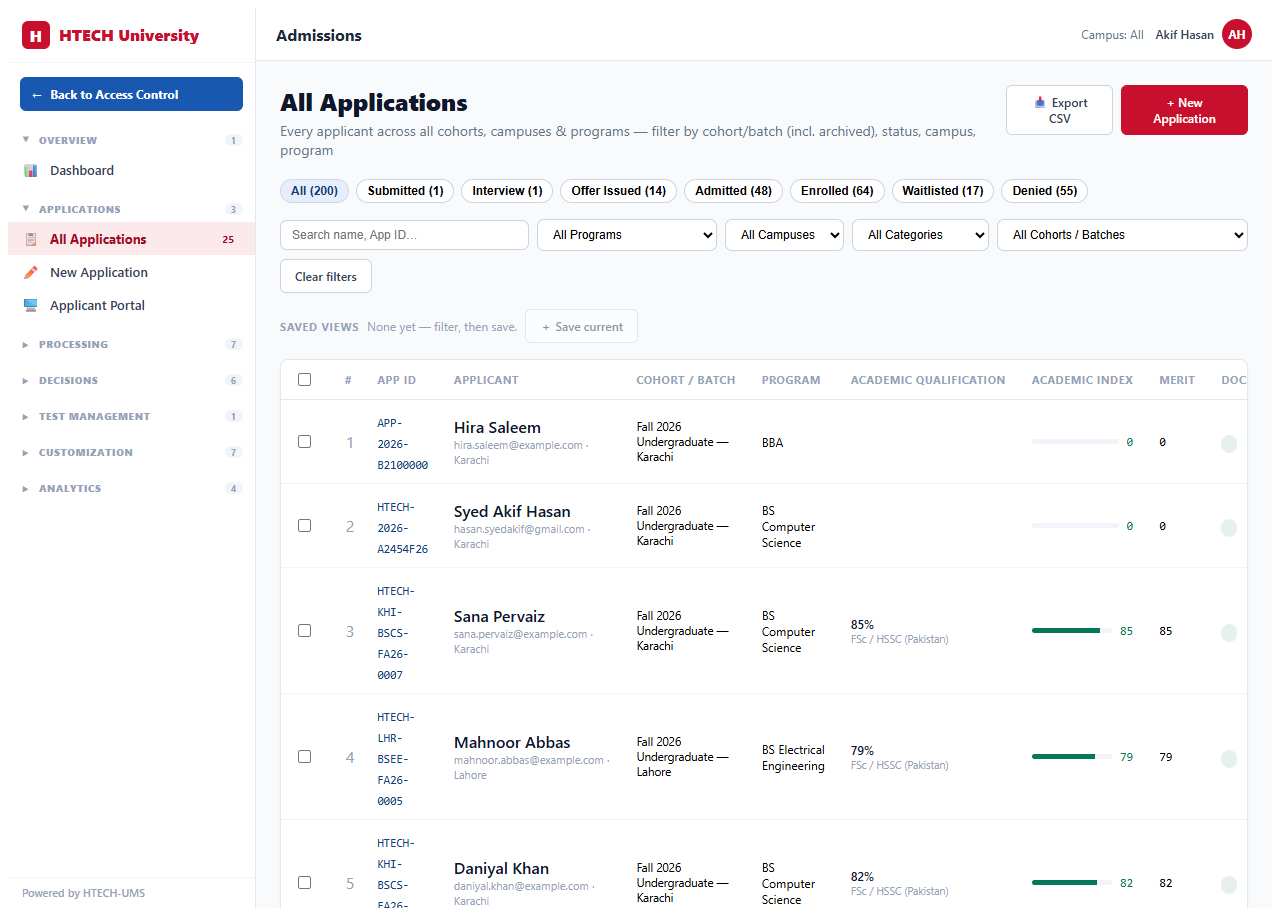Open applicant Hira Saleem's name link
This screenshot has height=916, width=1280.
[x=497, y=428]
